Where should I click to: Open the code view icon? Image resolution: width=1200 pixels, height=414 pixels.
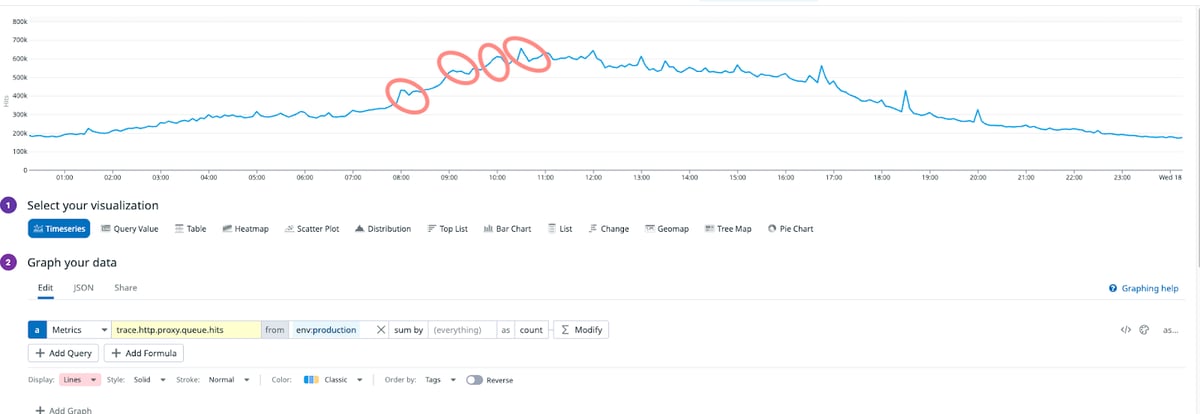pyautogui.click(x=1125, y=329)
